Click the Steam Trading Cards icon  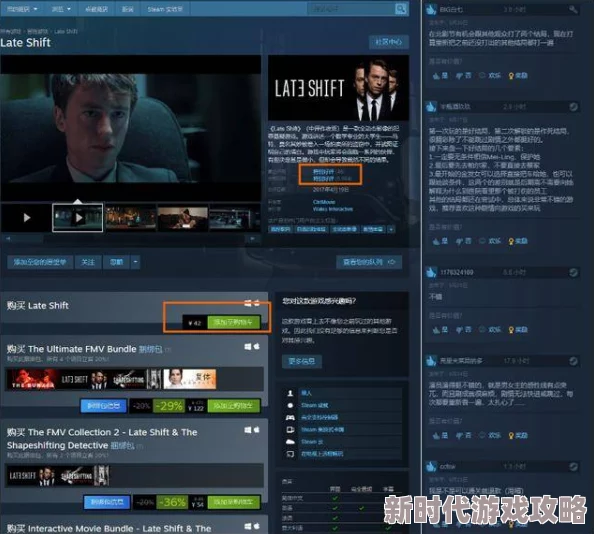290,429
